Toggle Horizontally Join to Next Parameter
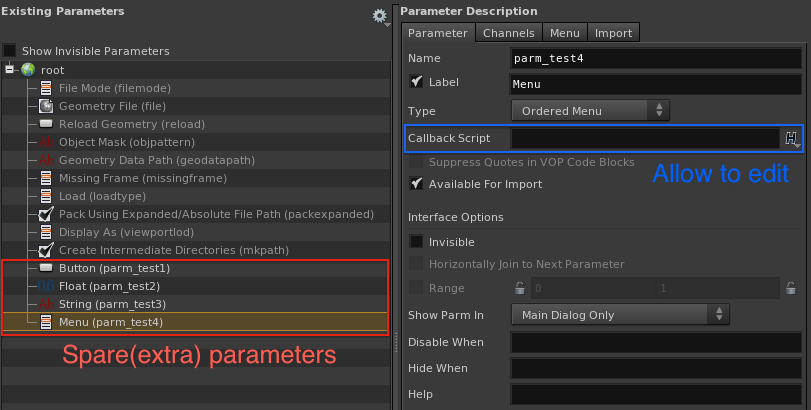This screenshot has height=410, width=811. [416, 264]
